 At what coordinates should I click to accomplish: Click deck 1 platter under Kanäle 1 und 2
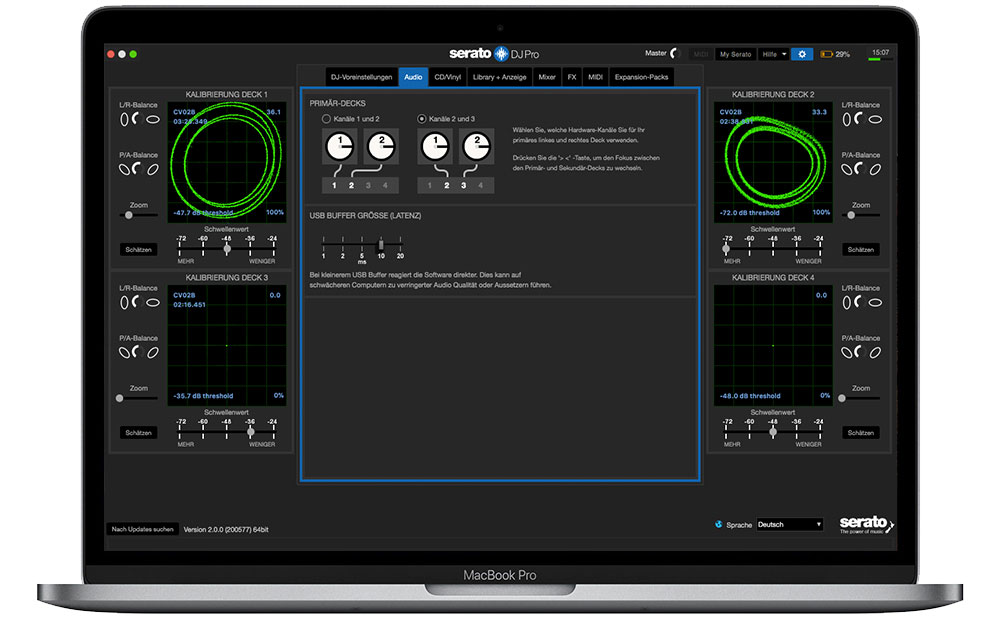pos(339,147)
